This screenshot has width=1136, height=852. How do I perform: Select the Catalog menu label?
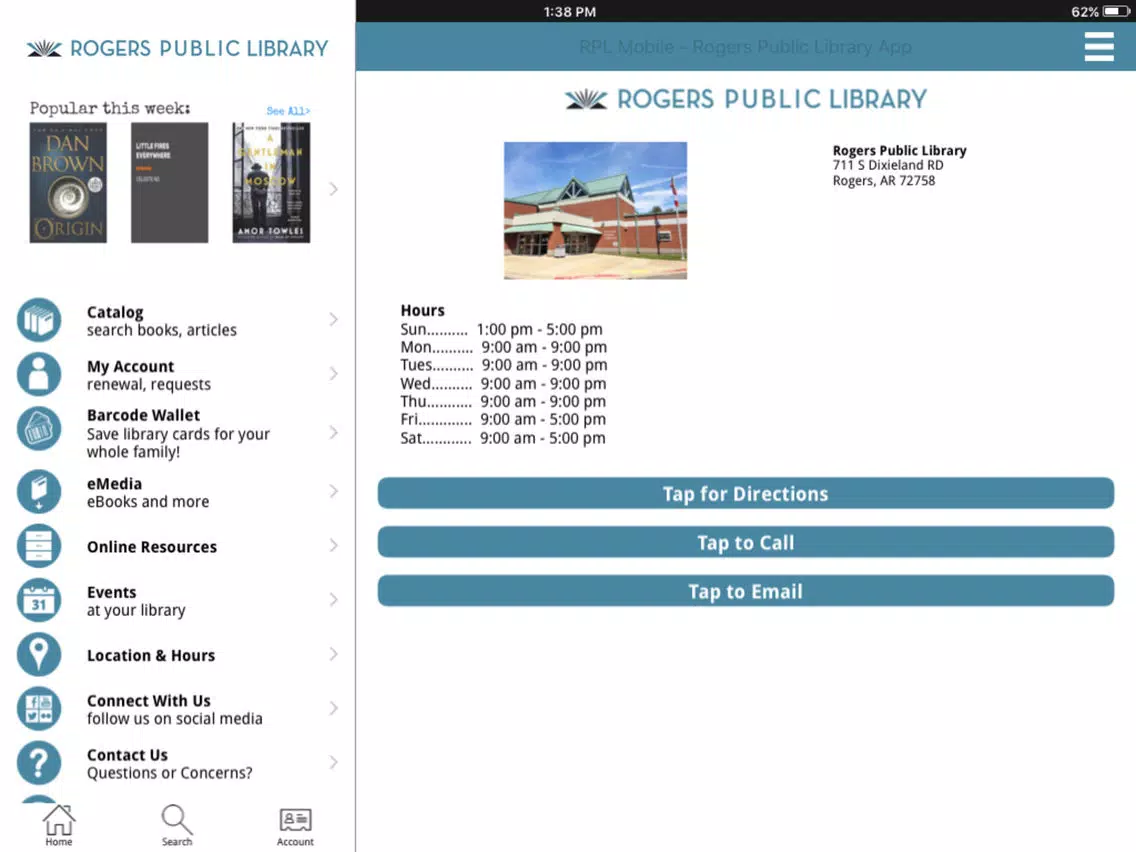115,312
